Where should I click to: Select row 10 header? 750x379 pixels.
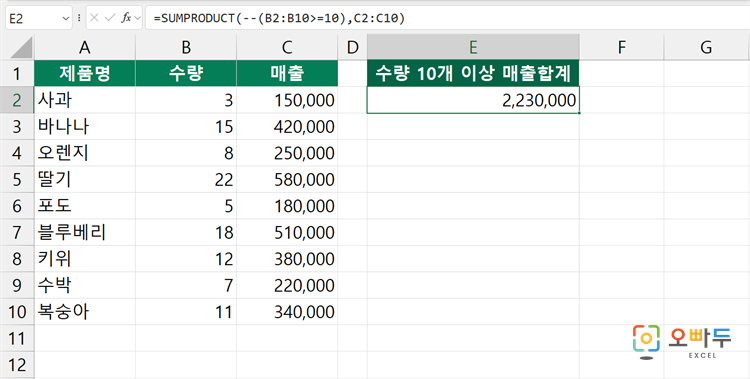coord(17,312)
